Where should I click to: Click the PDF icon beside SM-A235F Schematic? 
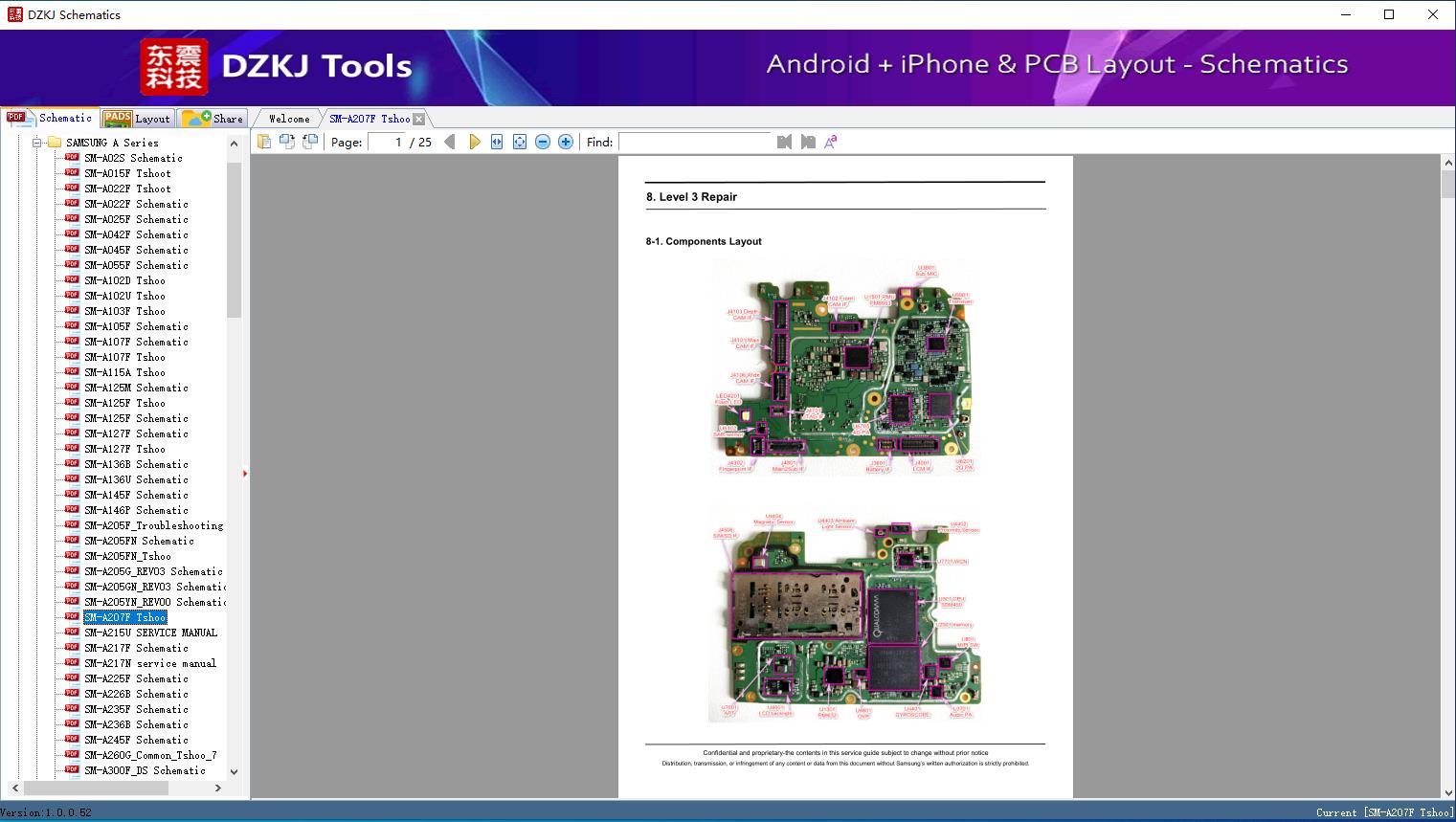[72, 708]
